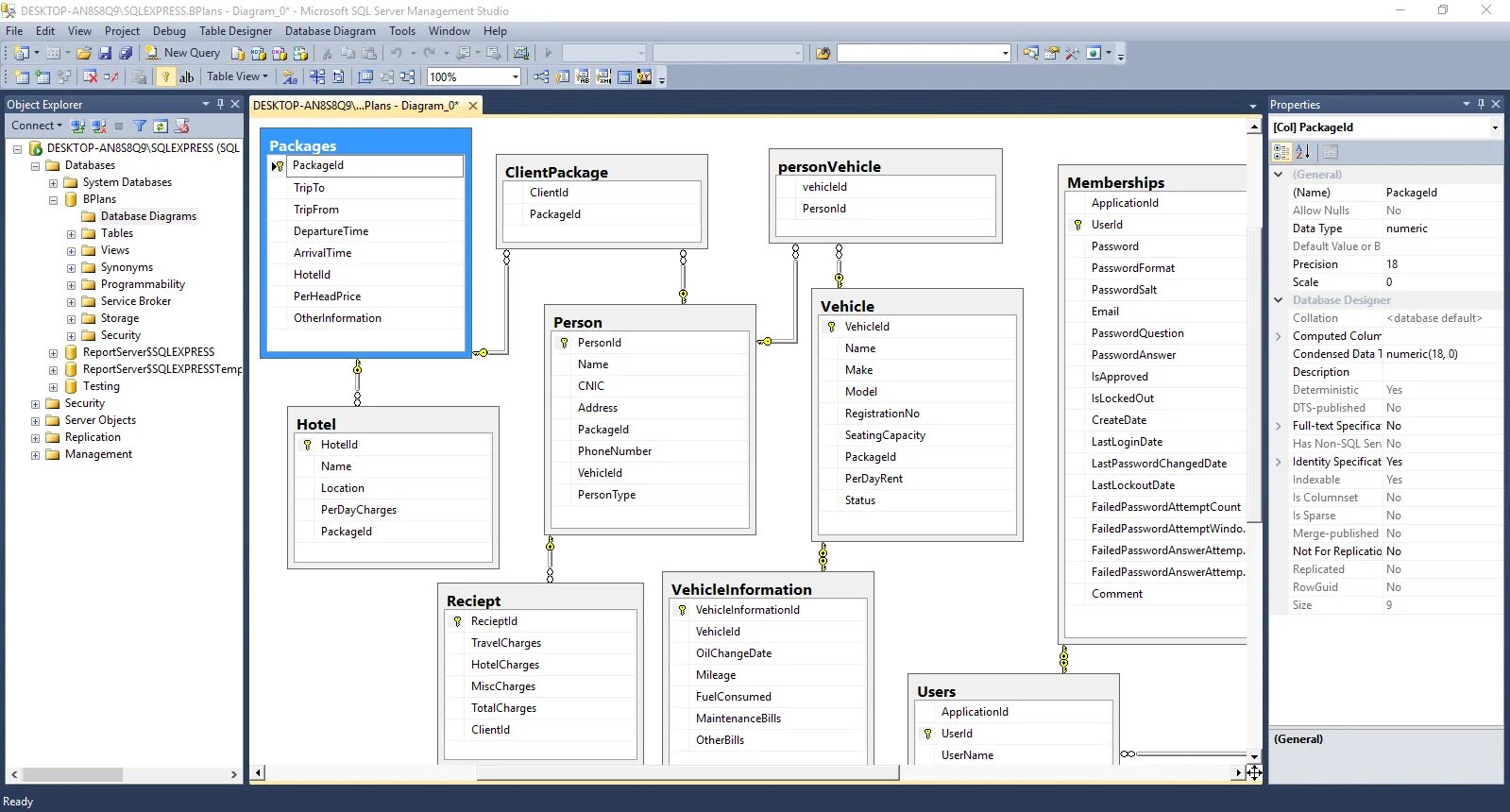The width and height of the screenshot is (1510, 812).
Task: Select the Testing database
Action: click(x=101, y=386)
